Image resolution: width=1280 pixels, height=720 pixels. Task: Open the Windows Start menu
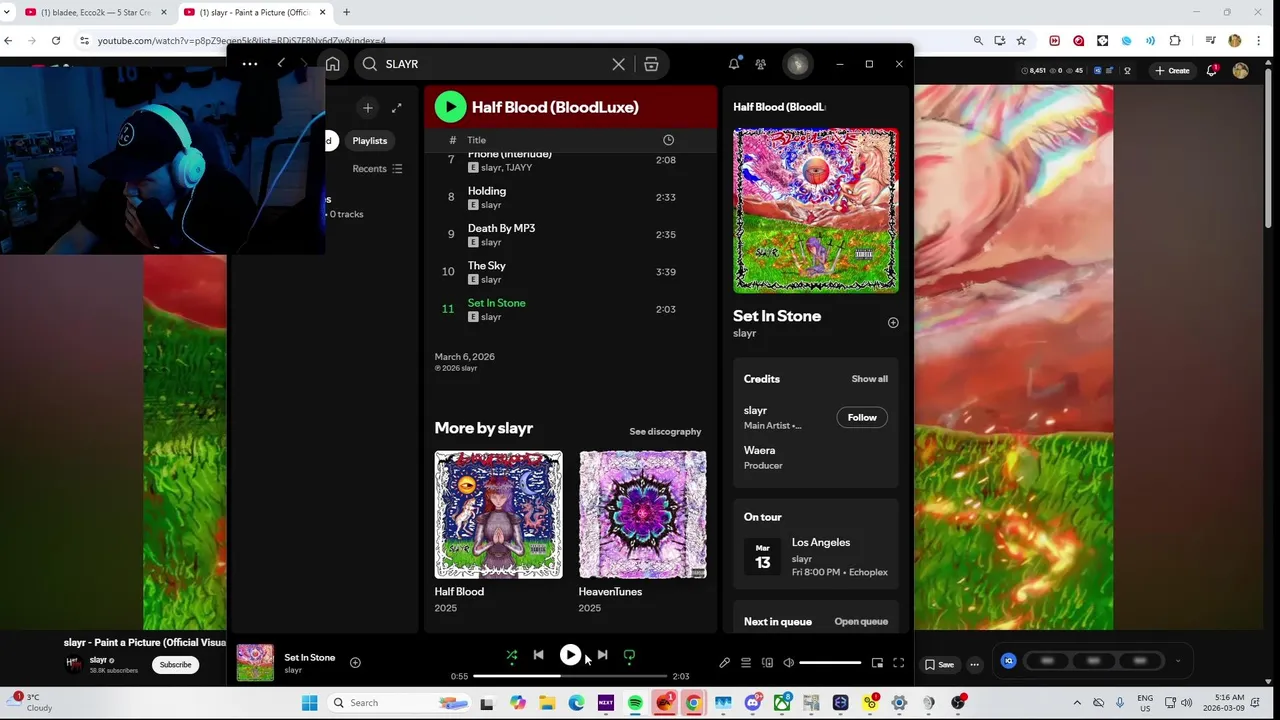pos(310,703)
